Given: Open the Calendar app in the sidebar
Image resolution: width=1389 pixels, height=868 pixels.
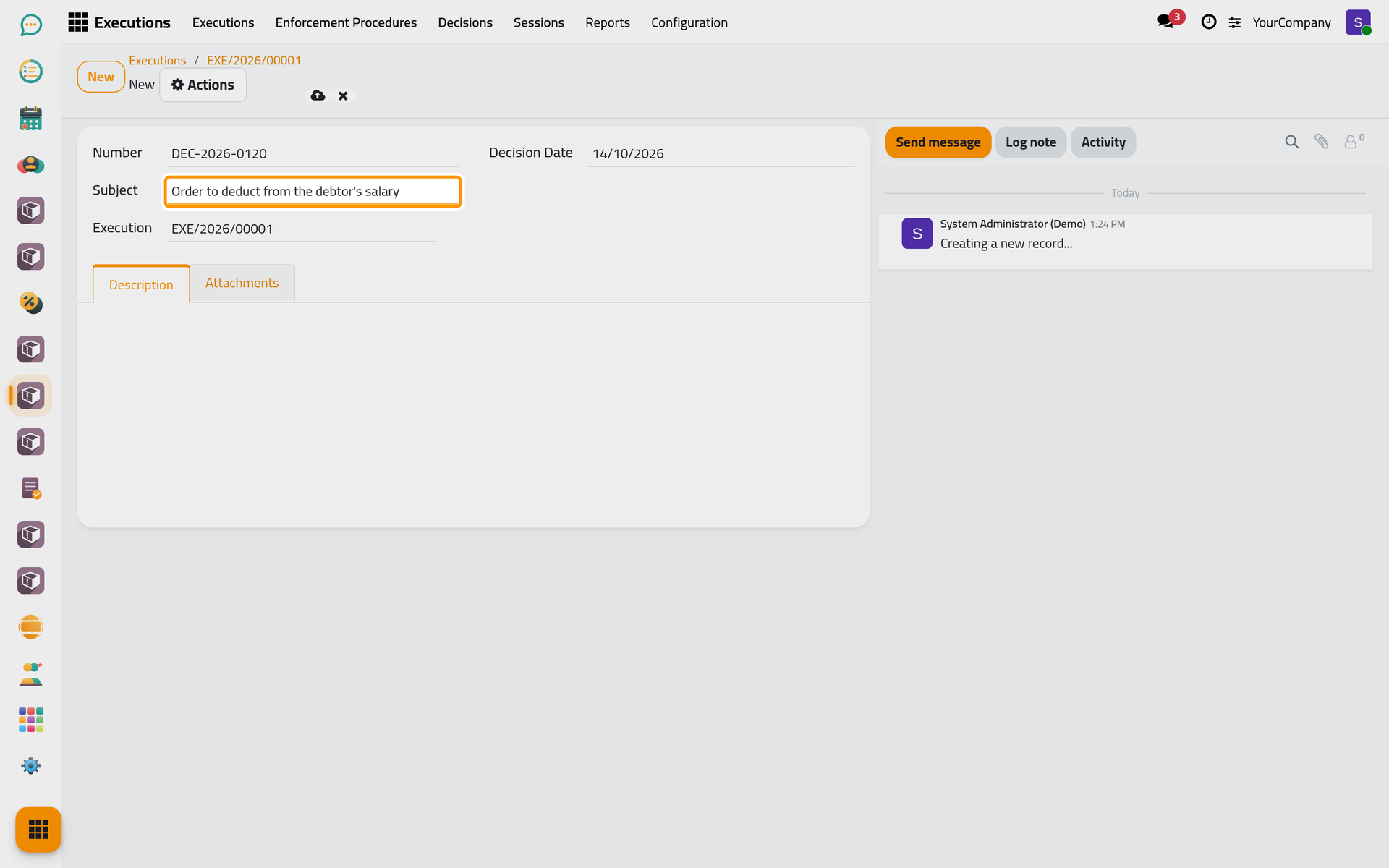Looking at the screenshot, I should tap(30, 118).
